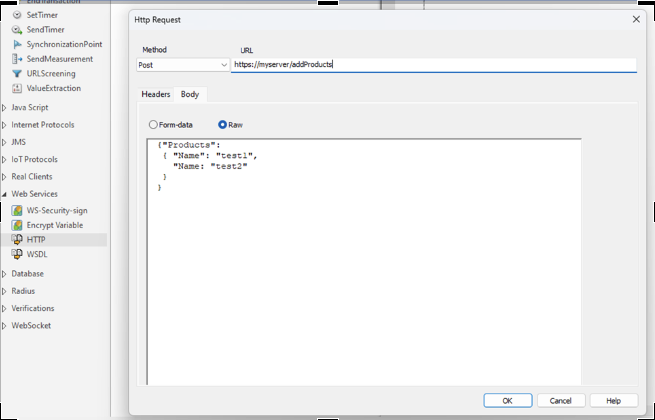Viewport: 655px width, 420px height.
Task: Switch to the Headers tab
Action: 155,94
